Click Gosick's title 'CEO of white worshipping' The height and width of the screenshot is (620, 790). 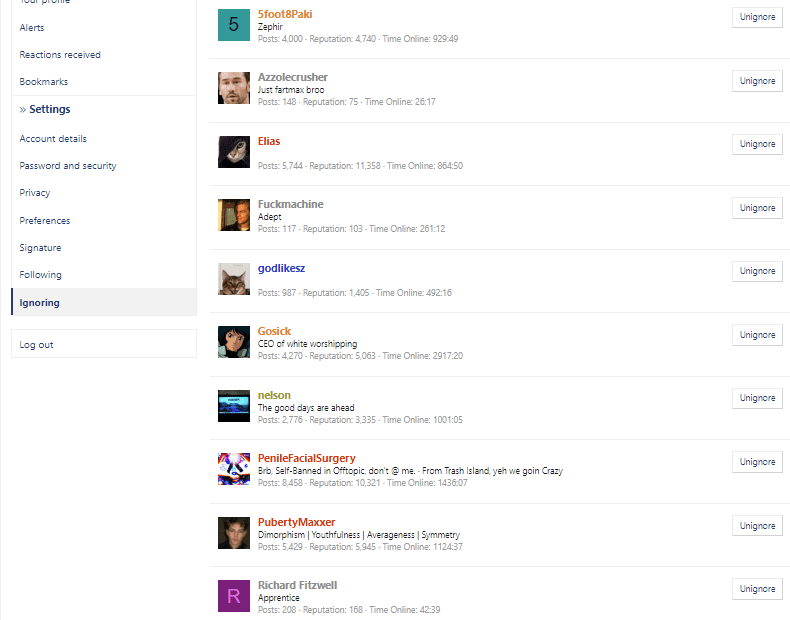coord(307,343)
